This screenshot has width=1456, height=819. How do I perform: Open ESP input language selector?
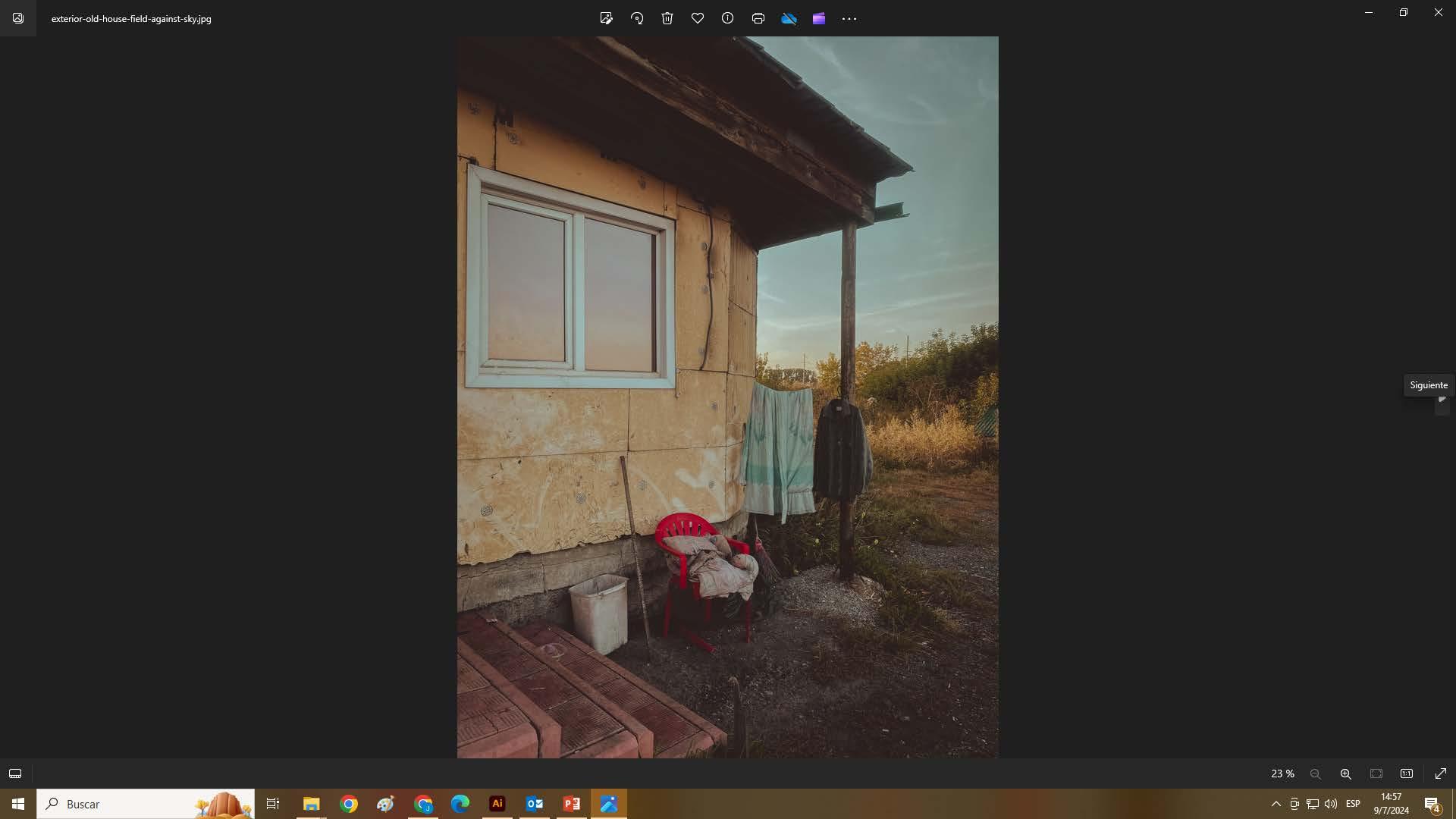[x=1353, y=804]
